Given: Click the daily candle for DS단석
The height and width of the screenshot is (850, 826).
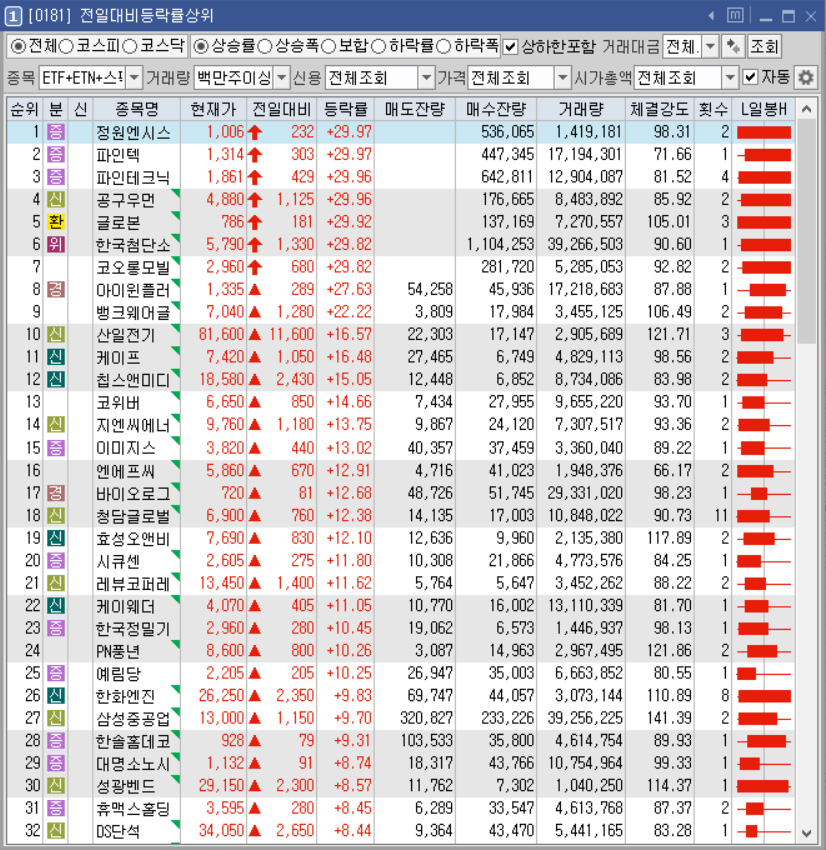Looking at the screenshot, I should coord(764,831).
